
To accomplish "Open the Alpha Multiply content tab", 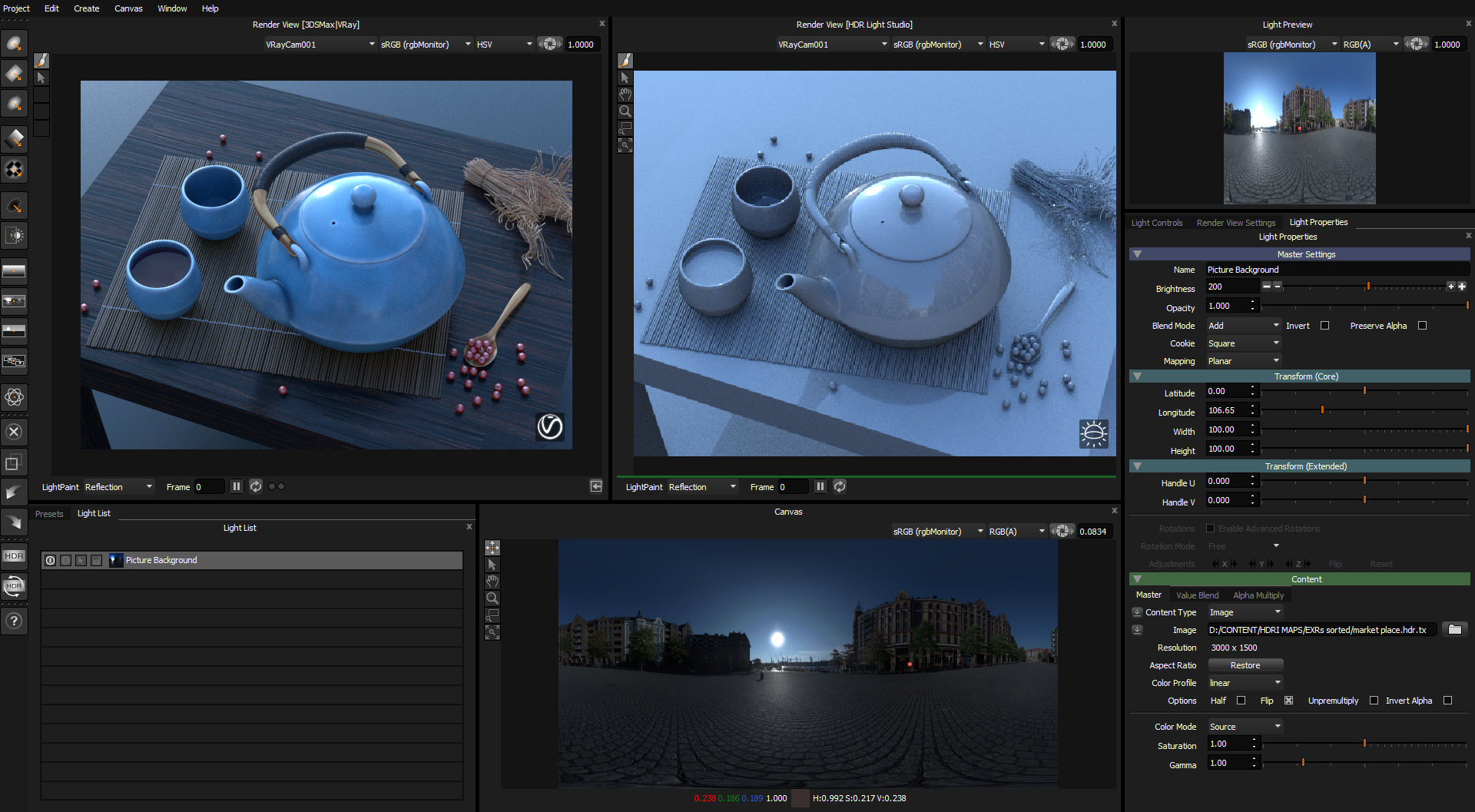I will click(1258, 595).
